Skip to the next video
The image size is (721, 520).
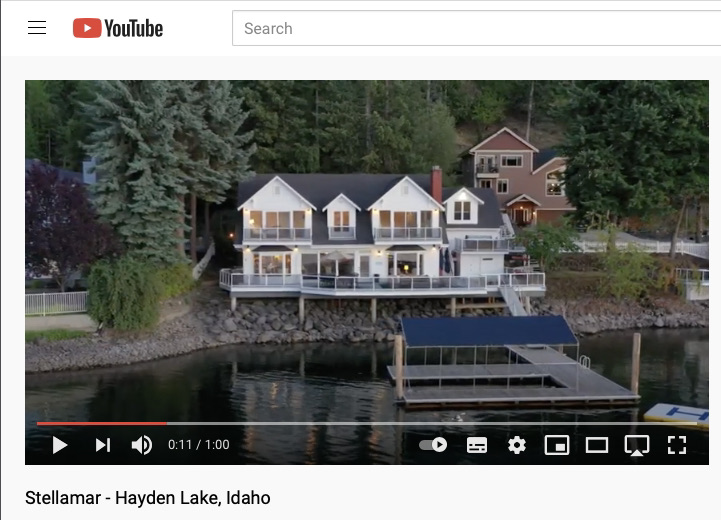pyautogui.click(x=103, y=445)
